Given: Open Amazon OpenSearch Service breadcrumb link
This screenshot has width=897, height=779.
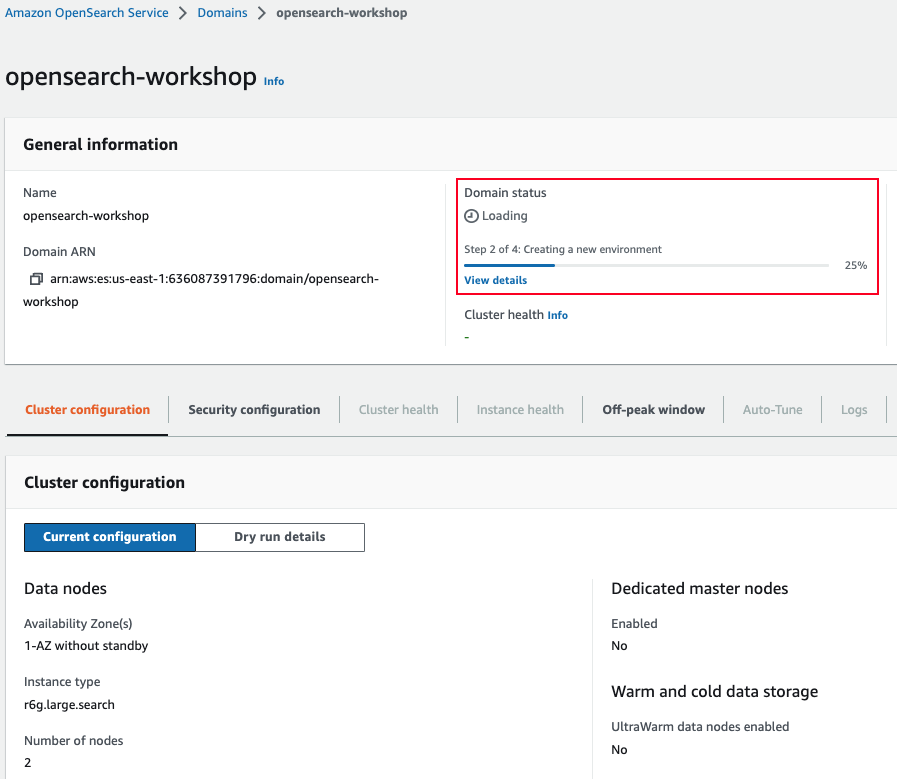Looking at the screenshot, I should click(x=87, y=13).
